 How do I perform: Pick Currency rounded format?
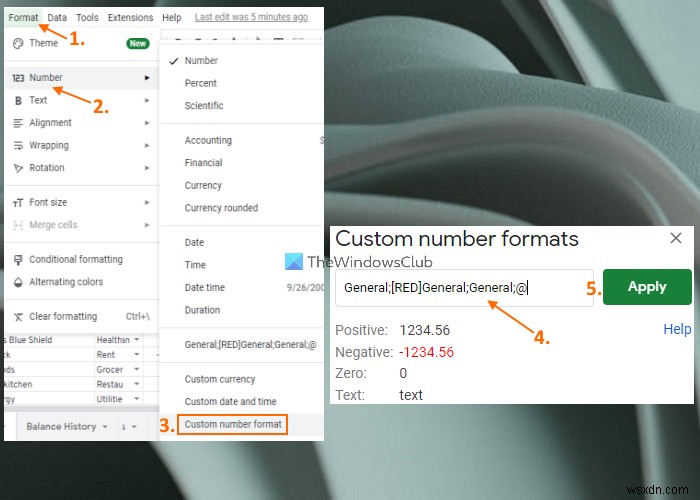click(242, 208)
